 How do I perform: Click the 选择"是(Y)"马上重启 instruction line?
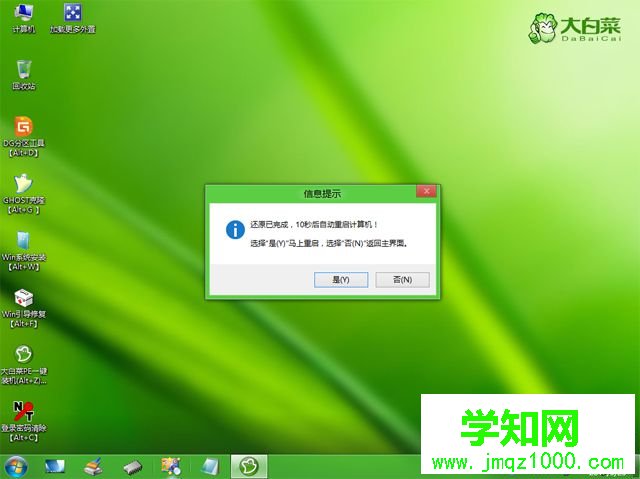[329, 244]
